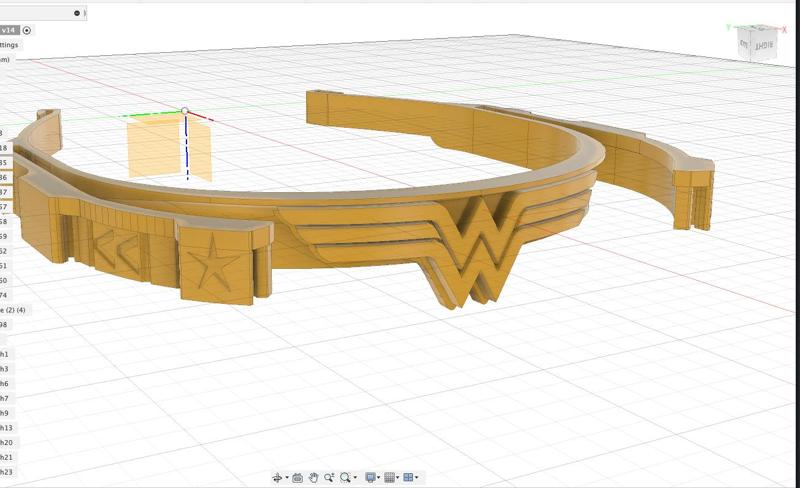Image resolution: width=800 pixels, height=488 pixels.
Task: Click the Zoom Window magnifier icon
Action: (x=345, y=478)
